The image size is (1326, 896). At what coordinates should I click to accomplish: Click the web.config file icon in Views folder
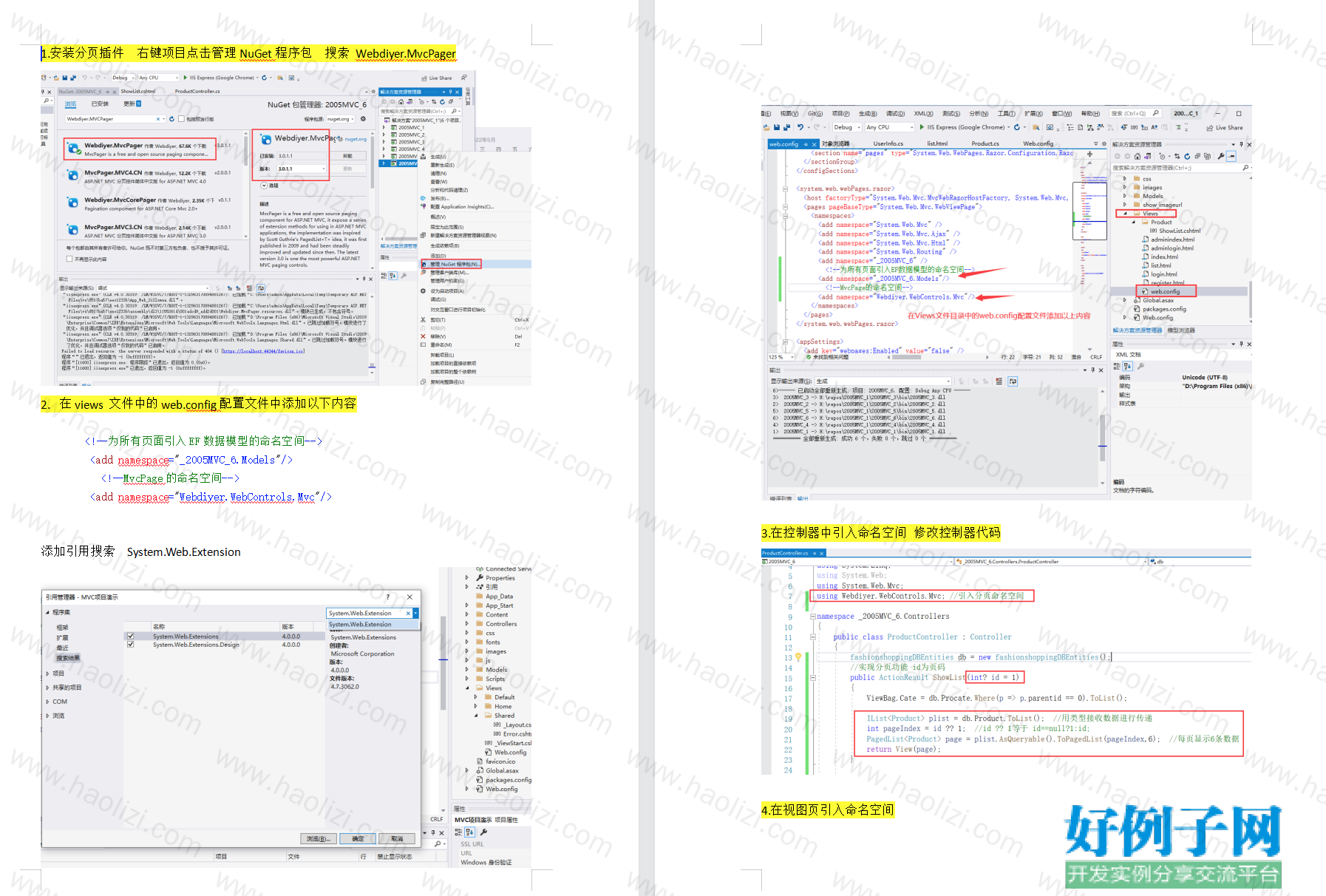1145,291
